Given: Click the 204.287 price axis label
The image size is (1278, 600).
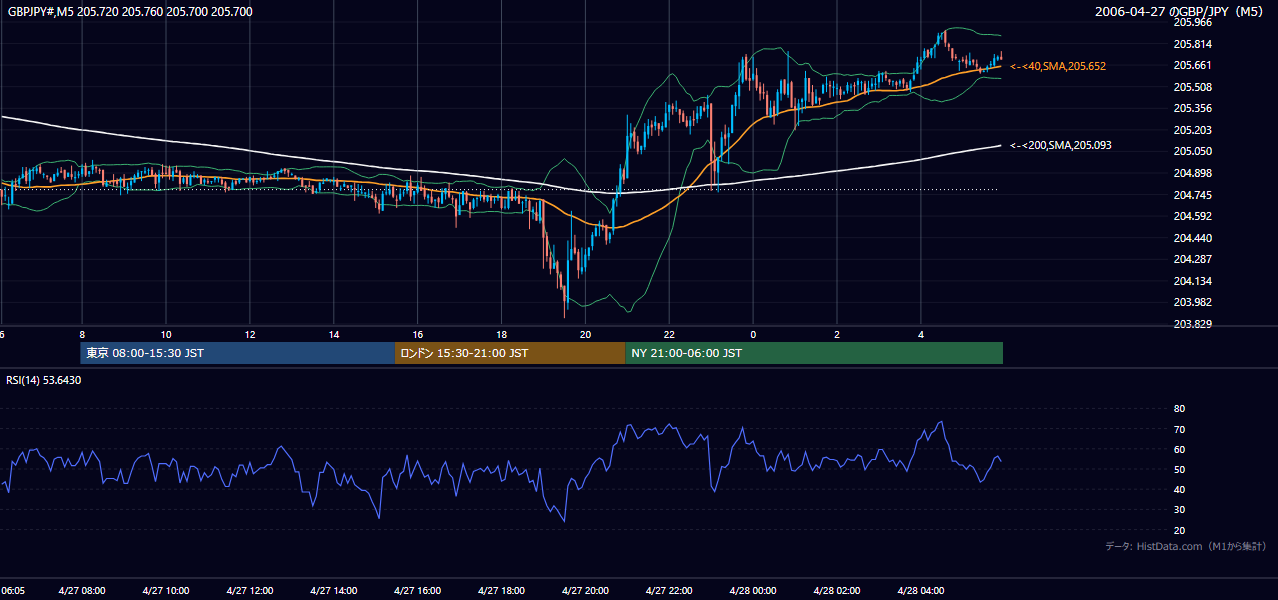Looking at the screenshot, I should point(1193,259).
